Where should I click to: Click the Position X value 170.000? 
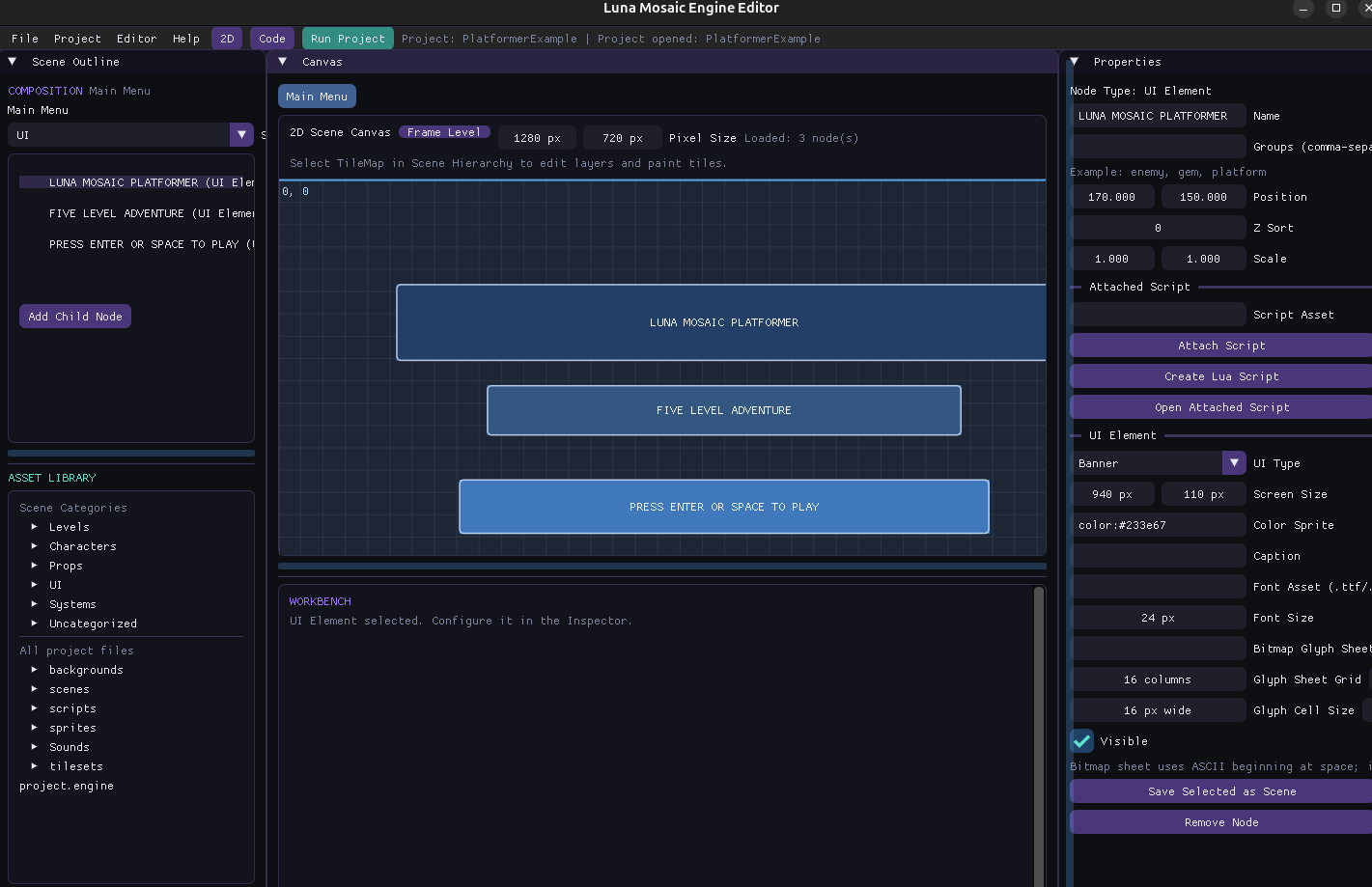pyautogui.click(x=1113, y=197)
